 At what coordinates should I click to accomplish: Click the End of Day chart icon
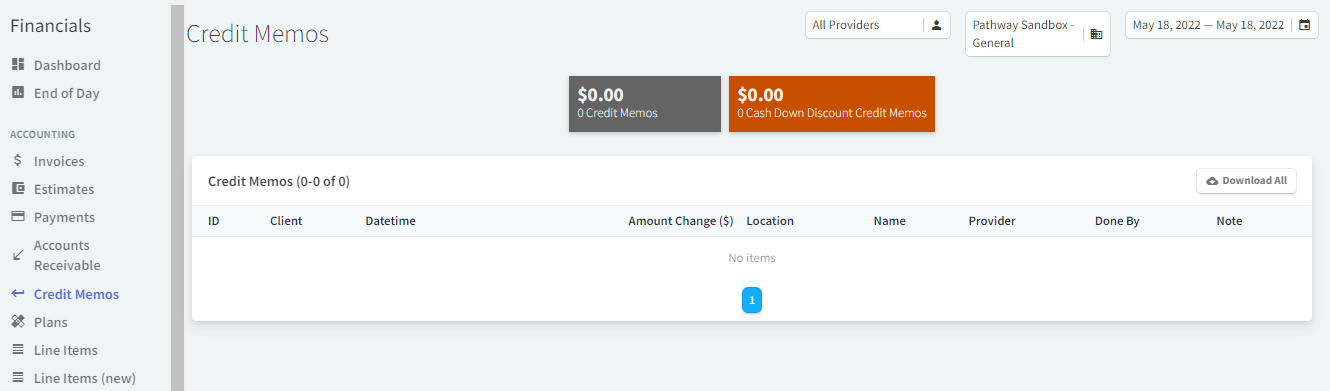(17, 93)
